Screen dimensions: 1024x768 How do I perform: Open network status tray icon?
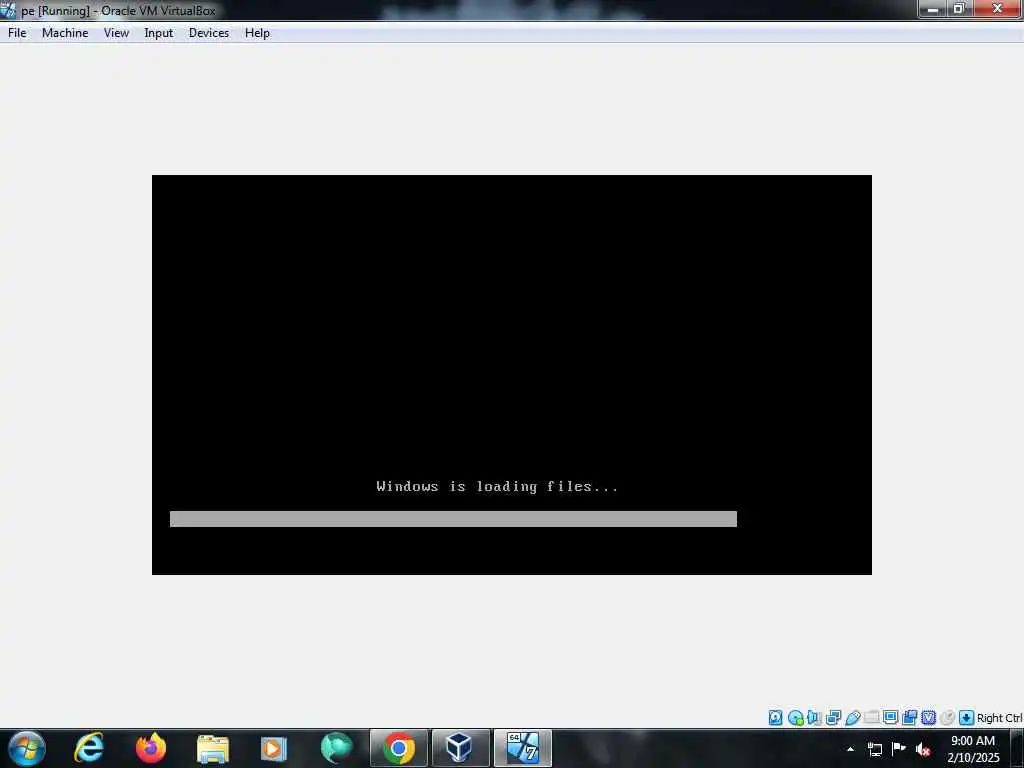tap(874, 749)
